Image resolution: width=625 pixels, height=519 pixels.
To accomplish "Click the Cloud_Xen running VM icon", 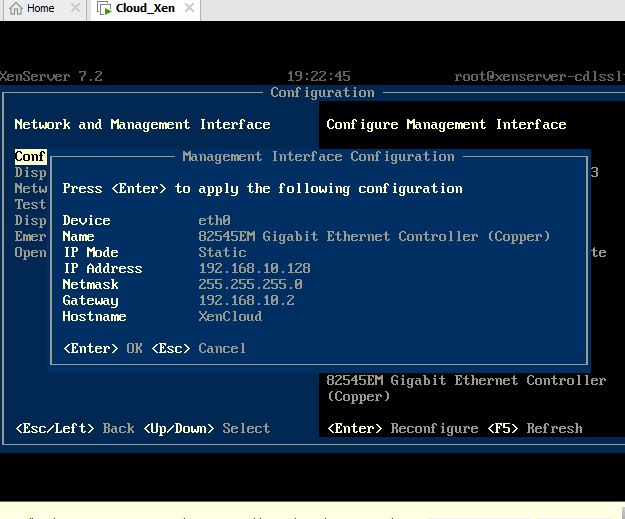I will [104, 8].
